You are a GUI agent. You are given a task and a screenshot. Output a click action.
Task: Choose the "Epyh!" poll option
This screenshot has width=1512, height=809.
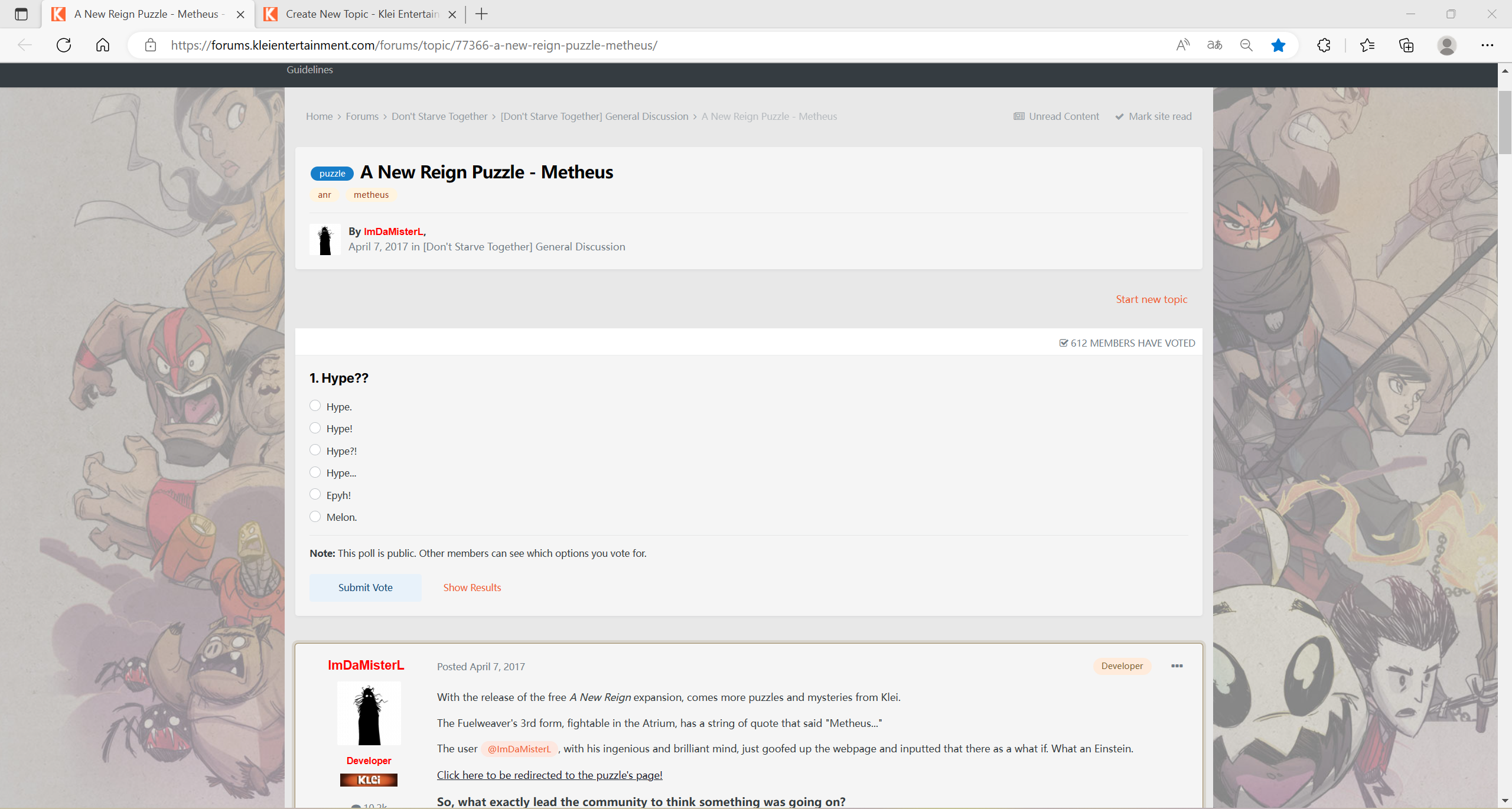coord(315,494)
